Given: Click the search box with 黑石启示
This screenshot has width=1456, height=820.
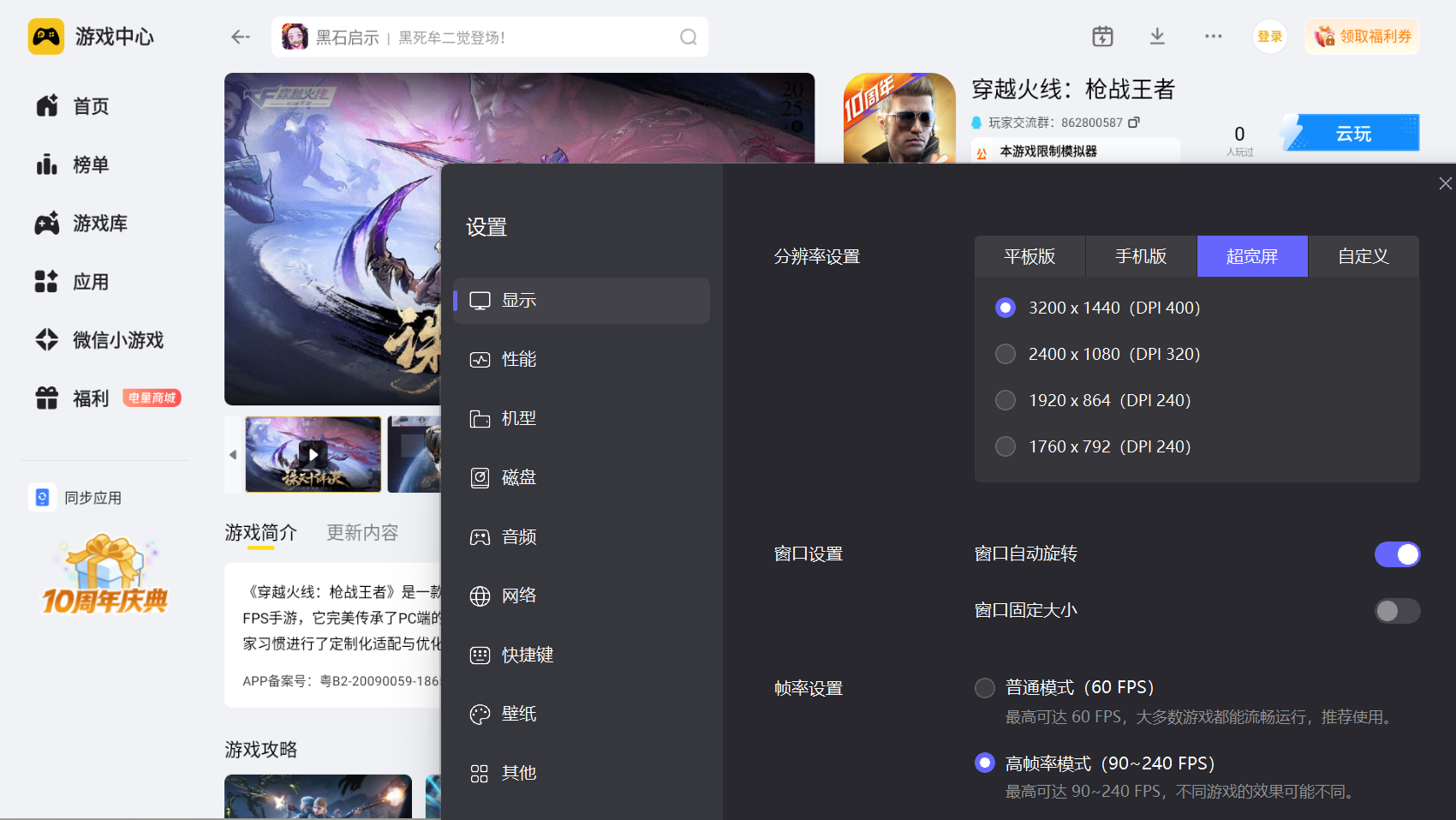Looking at the screenshot, I should tap(489, 37).
